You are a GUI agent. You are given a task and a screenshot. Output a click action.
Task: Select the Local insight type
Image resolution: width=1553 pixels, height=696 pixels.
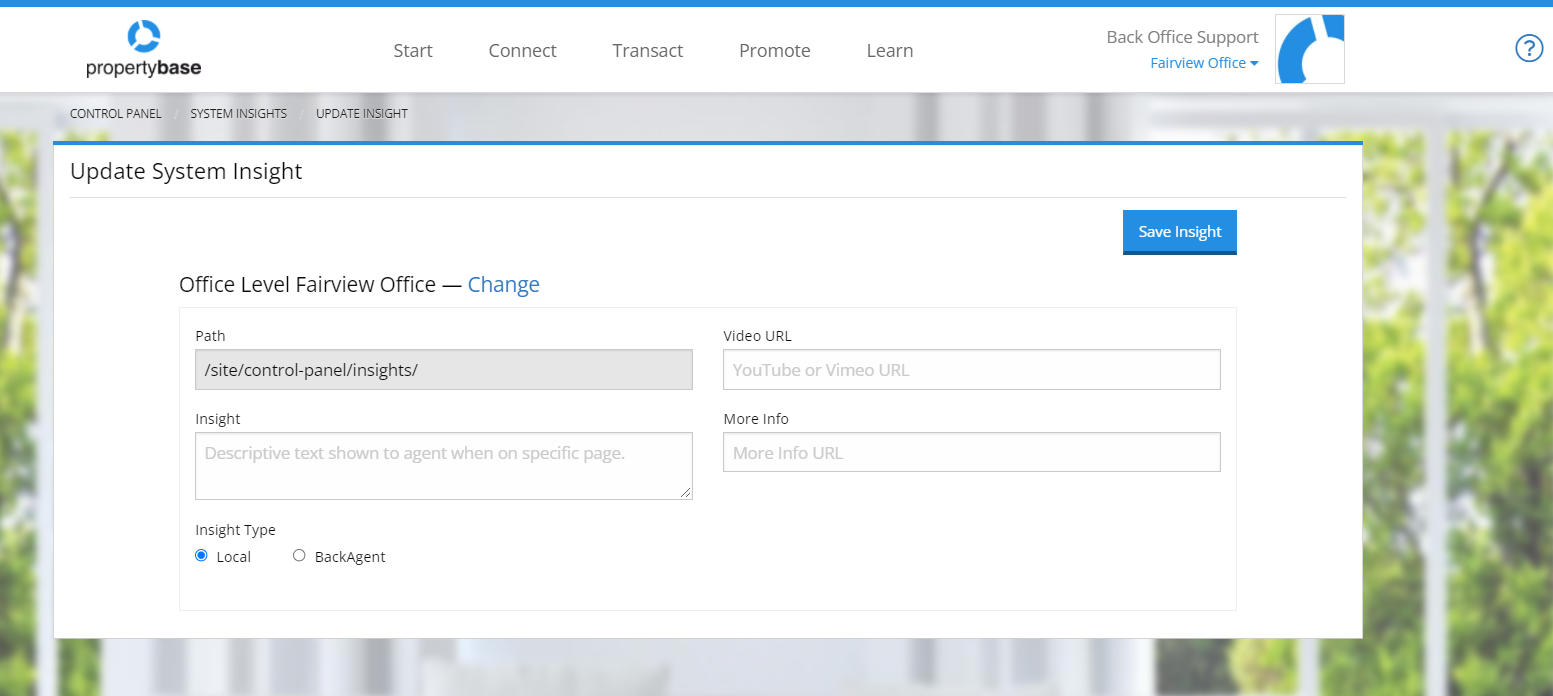201,554
